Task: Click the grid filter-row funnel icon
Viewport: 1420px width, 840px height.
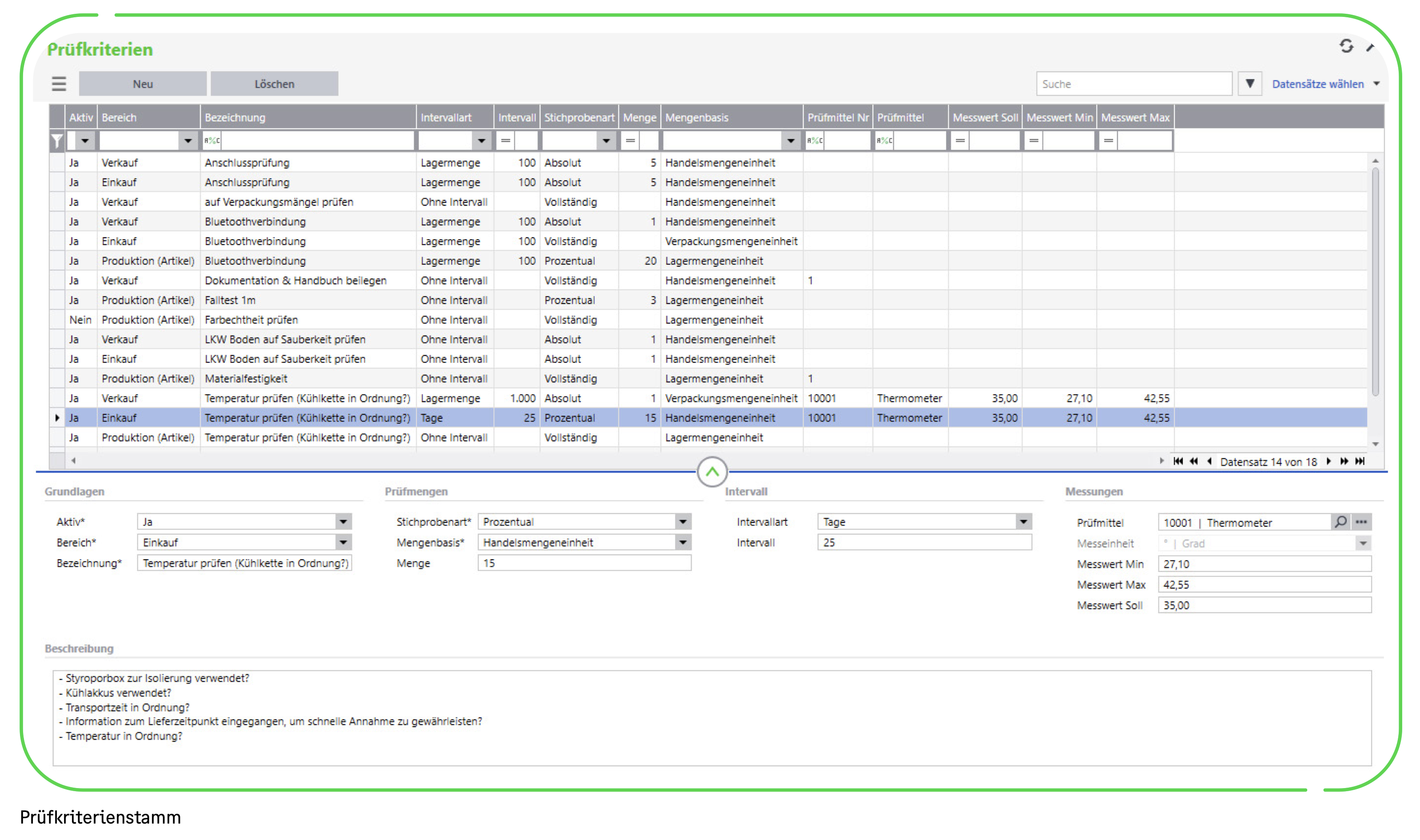Action: (x=57, y=140)
